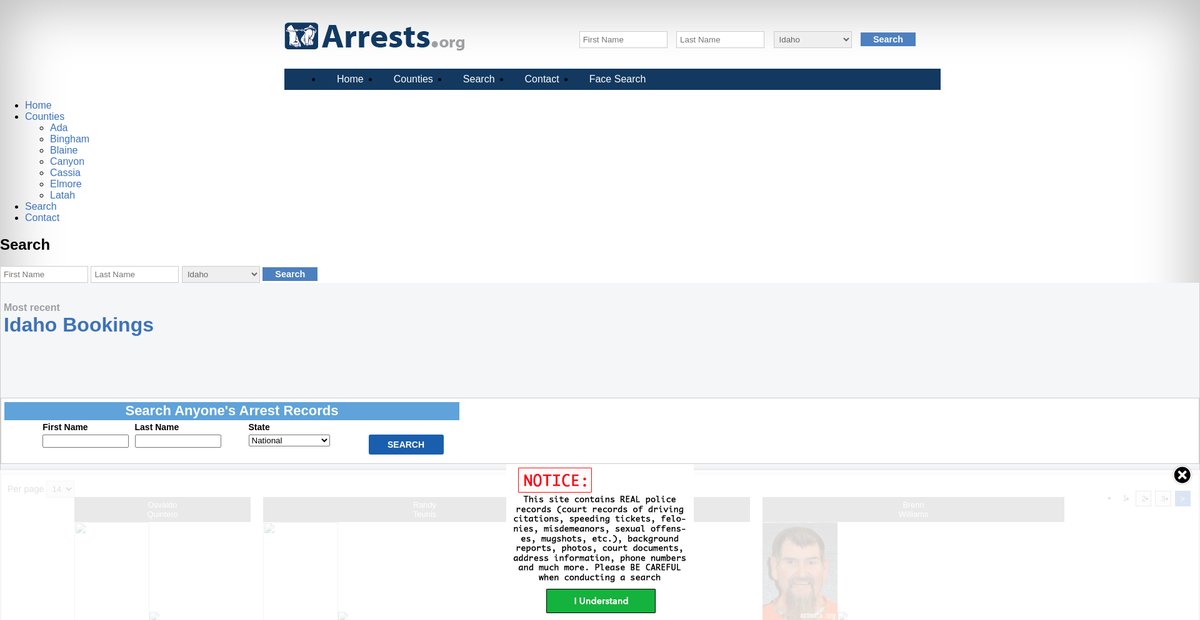This screenshot has width=1200, height=620.
Task: Open the Ada county link
Action: pos(59,128)
